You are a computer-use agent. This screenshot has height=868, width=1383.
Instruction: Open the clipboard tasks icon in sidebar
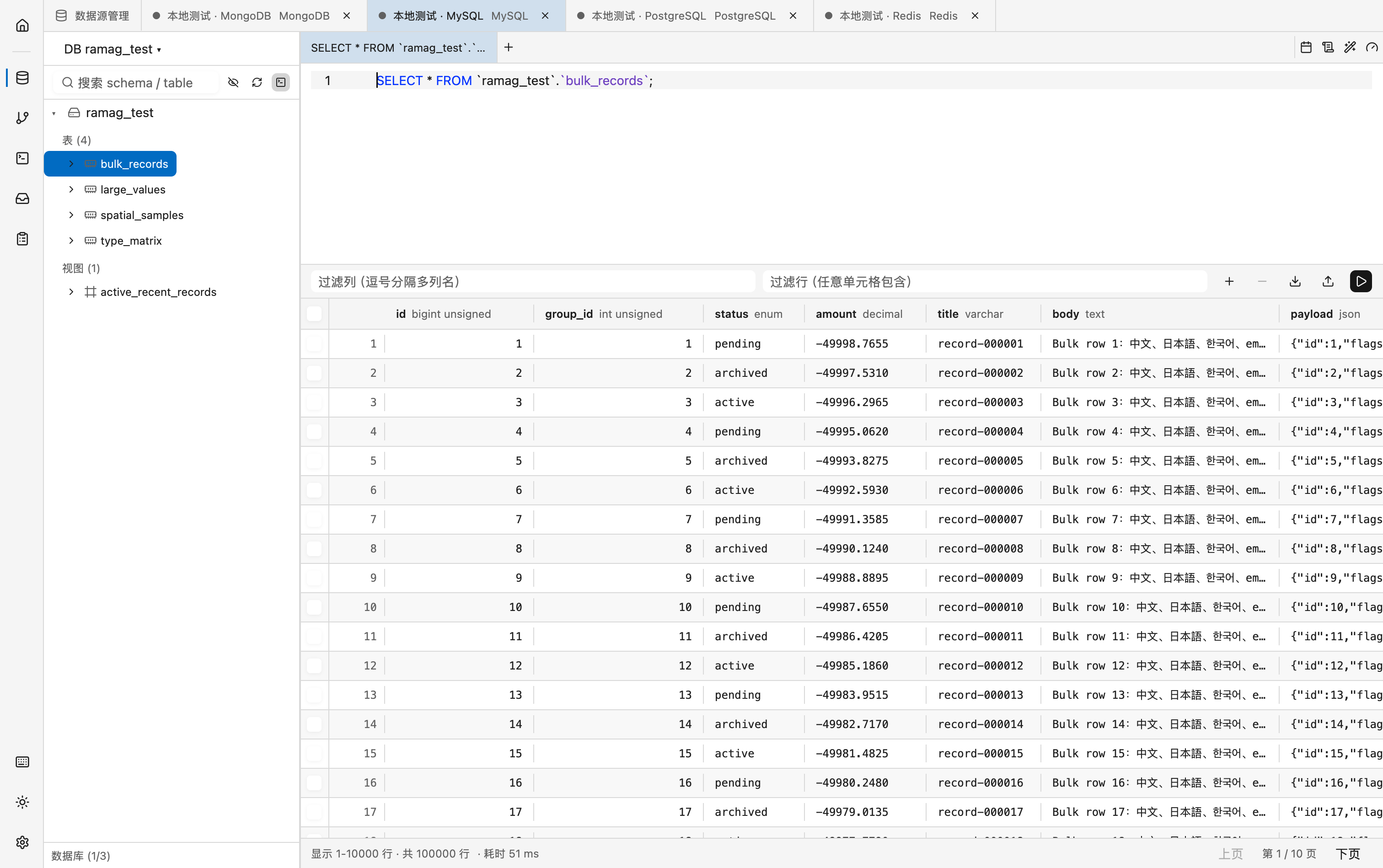click(22, 239)
